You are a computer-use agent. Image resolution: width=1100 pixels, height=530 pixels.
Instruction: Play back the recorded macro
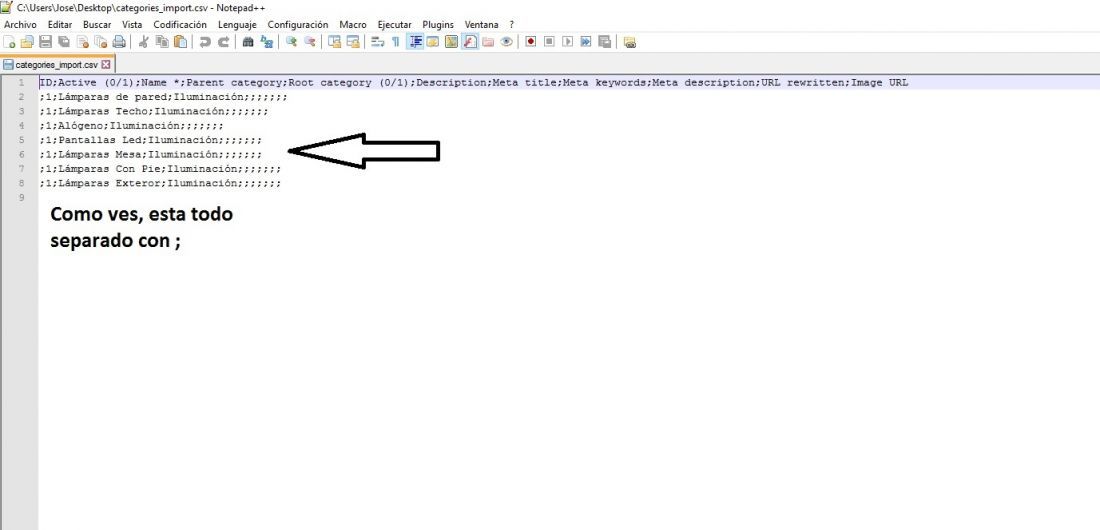click(x=568, y=42)
